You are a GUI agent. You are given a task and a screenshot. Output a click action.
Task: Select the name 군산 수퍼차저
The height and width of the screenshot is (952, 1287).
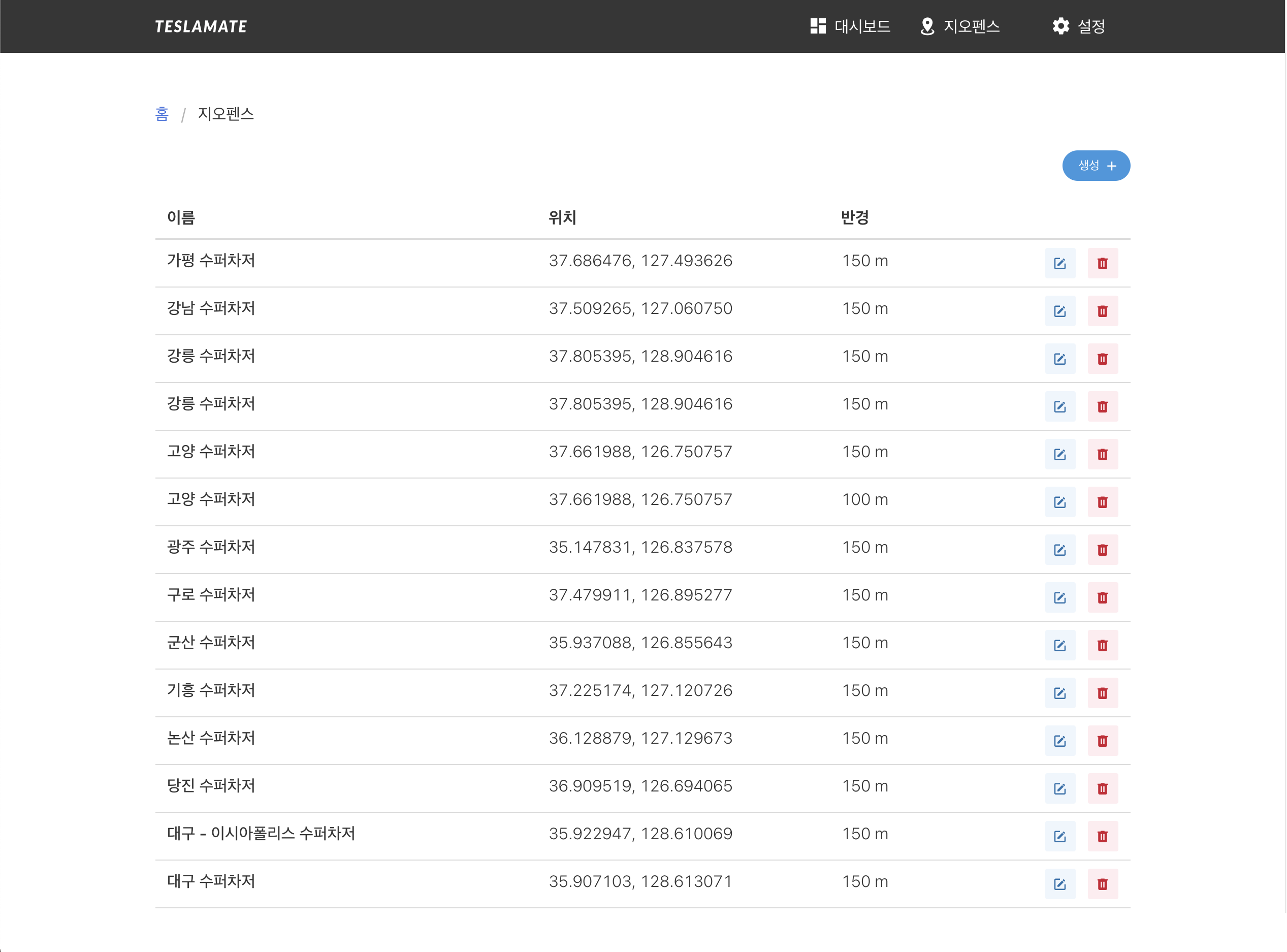[x=211, y=643]
